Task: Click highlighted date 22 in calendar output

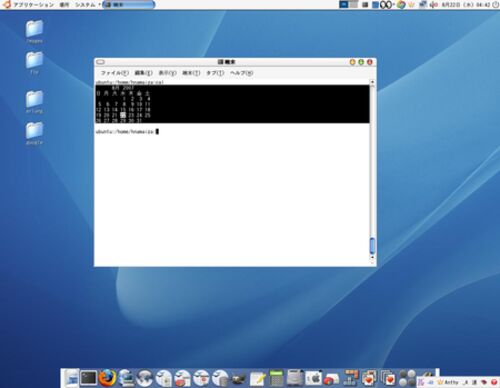Action: (123, 115)
